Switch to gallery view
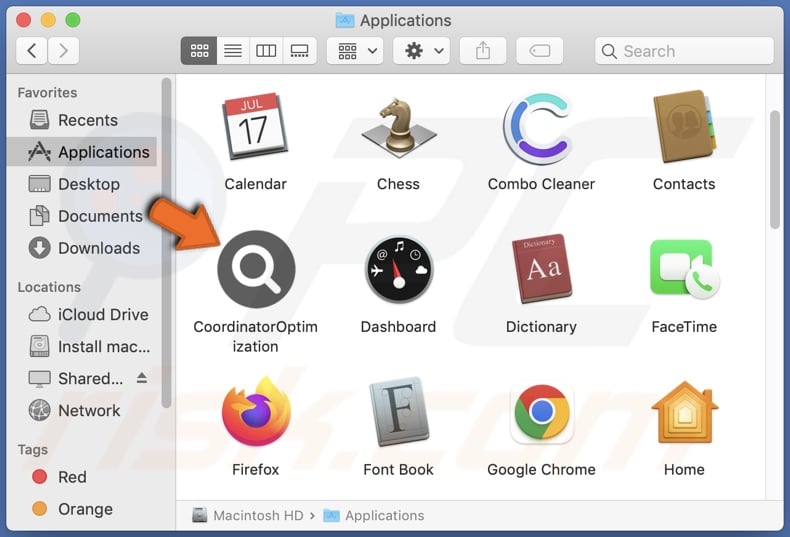 point(299,50)
